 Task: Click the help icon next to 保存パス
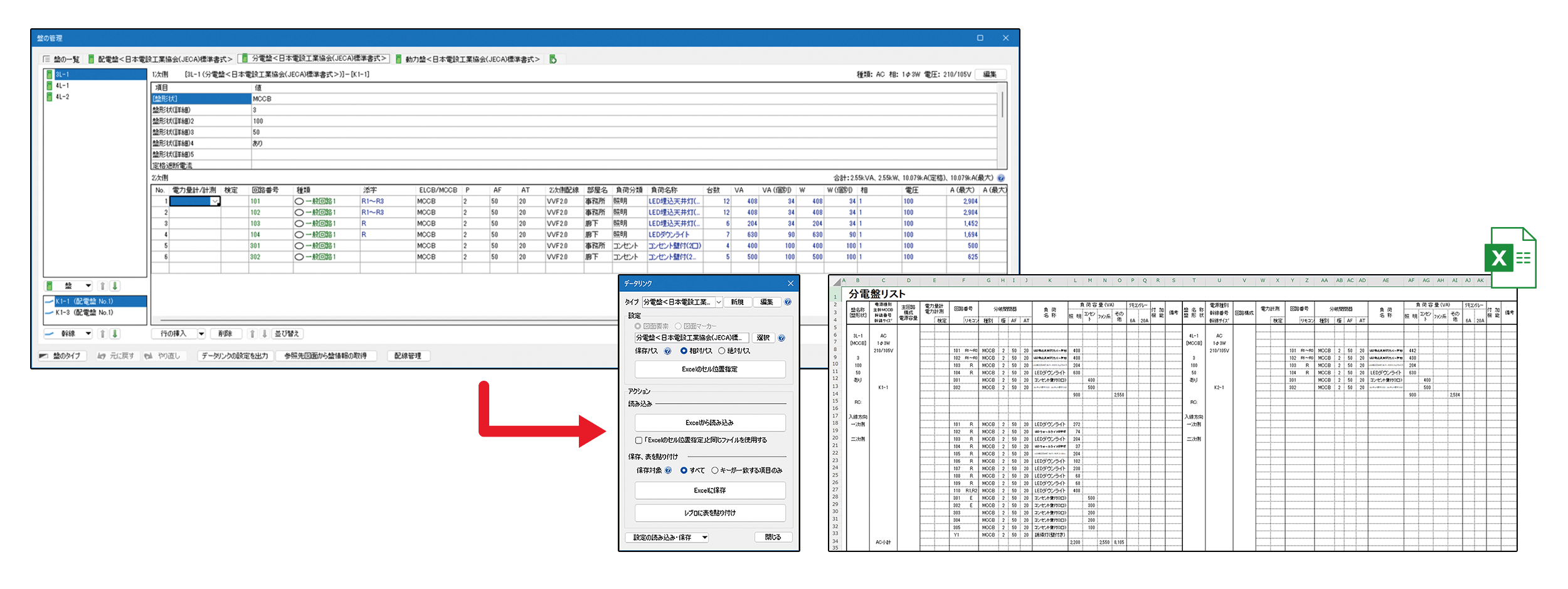point(667,351)
